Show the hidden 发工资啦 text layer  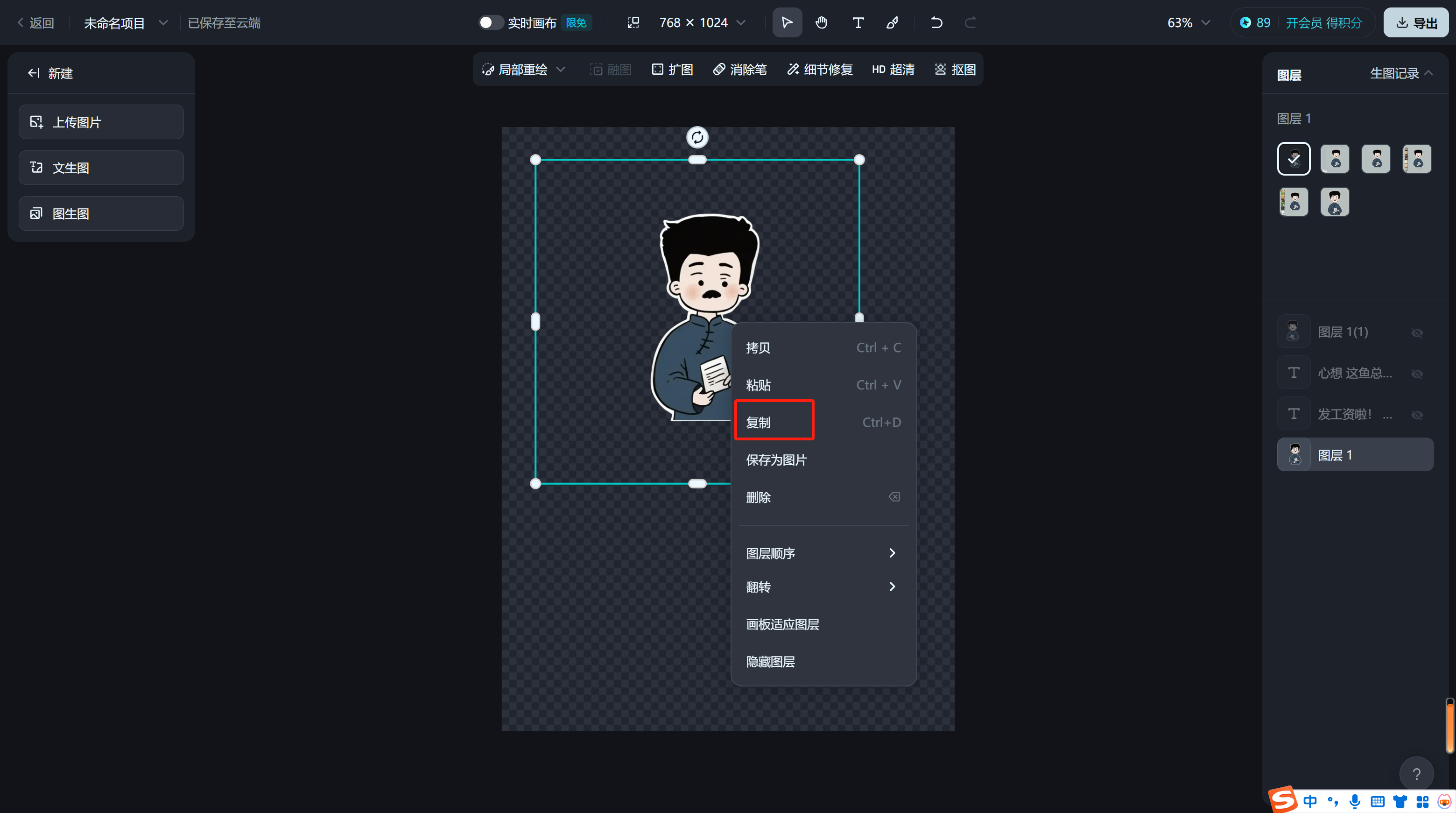[1416, 415]
